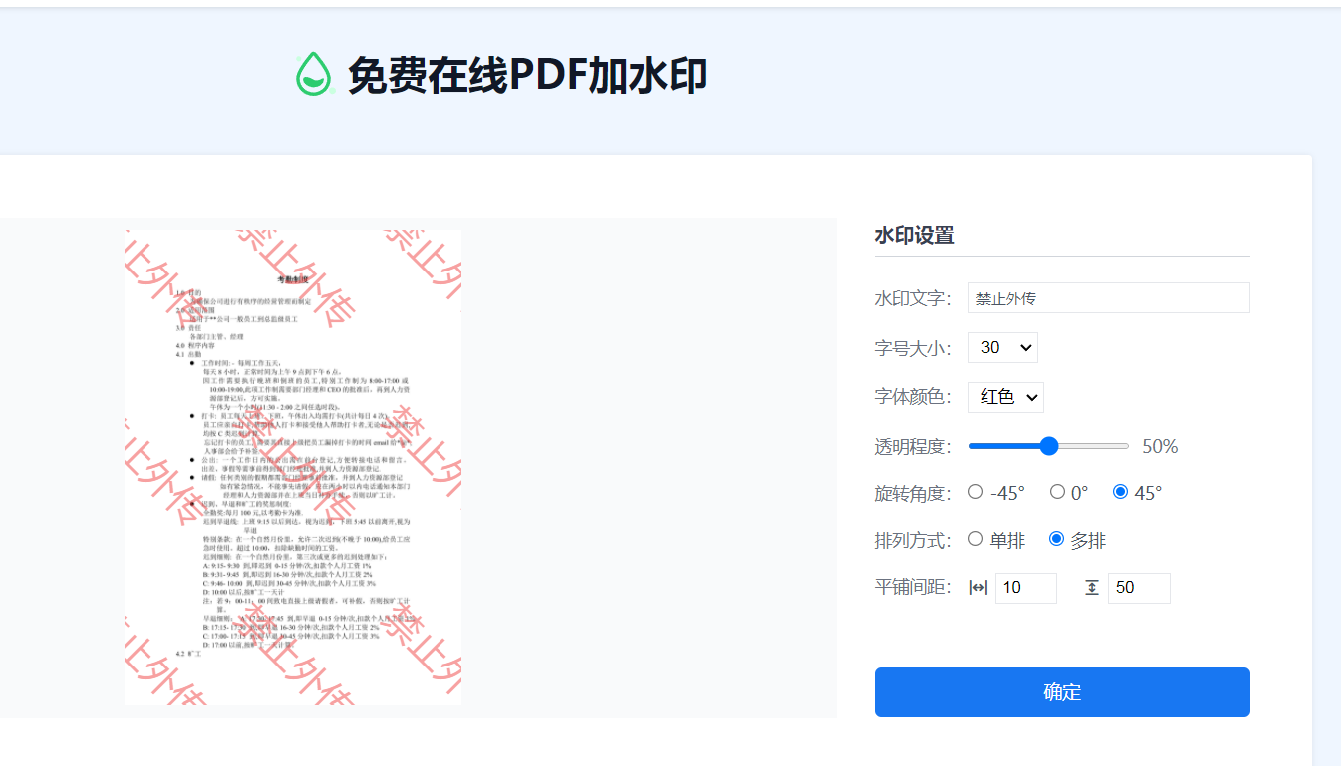The height and width of the screenshot is (766, 1341).
Task: Click the vertical spacing icon beside 50
Action: pyautogui.click(x=1092, y=588)
